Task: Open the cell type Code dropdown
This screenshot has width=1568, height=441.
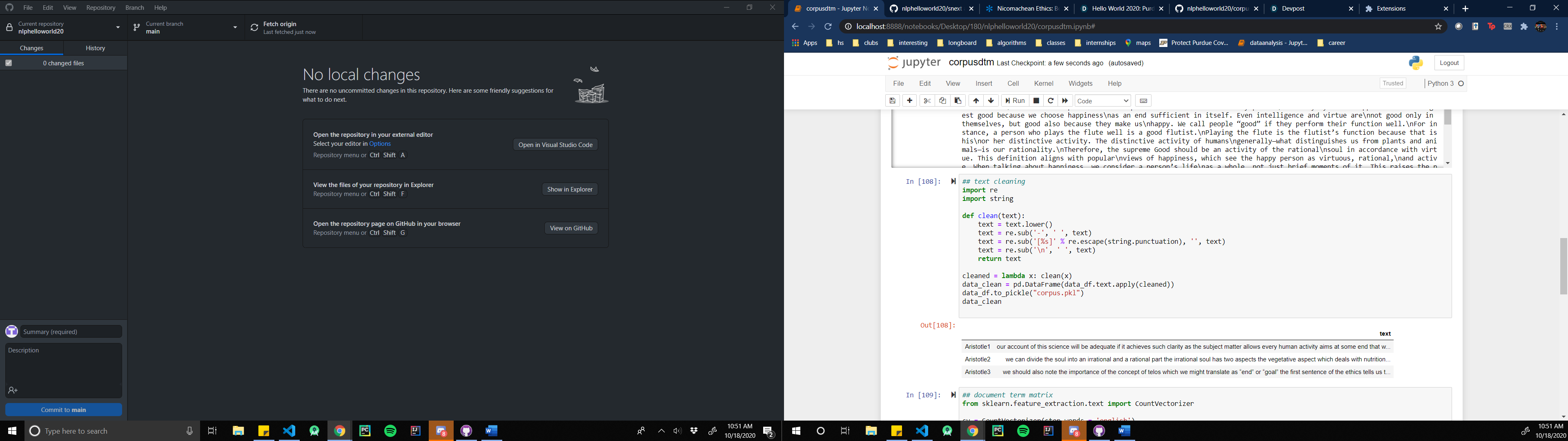Action: click(x=1102, y=100)
